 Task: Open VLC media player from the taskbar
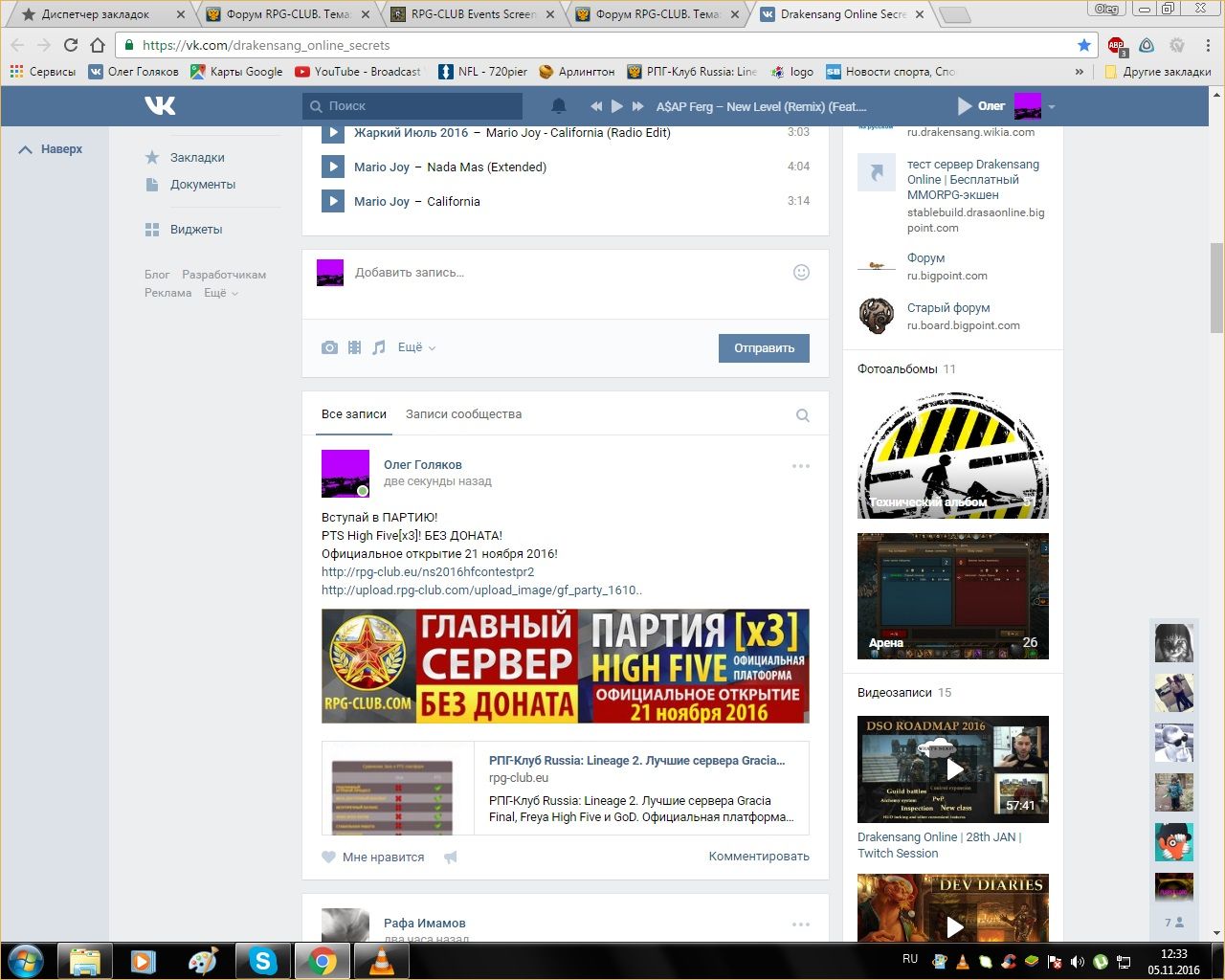point(381,960)
